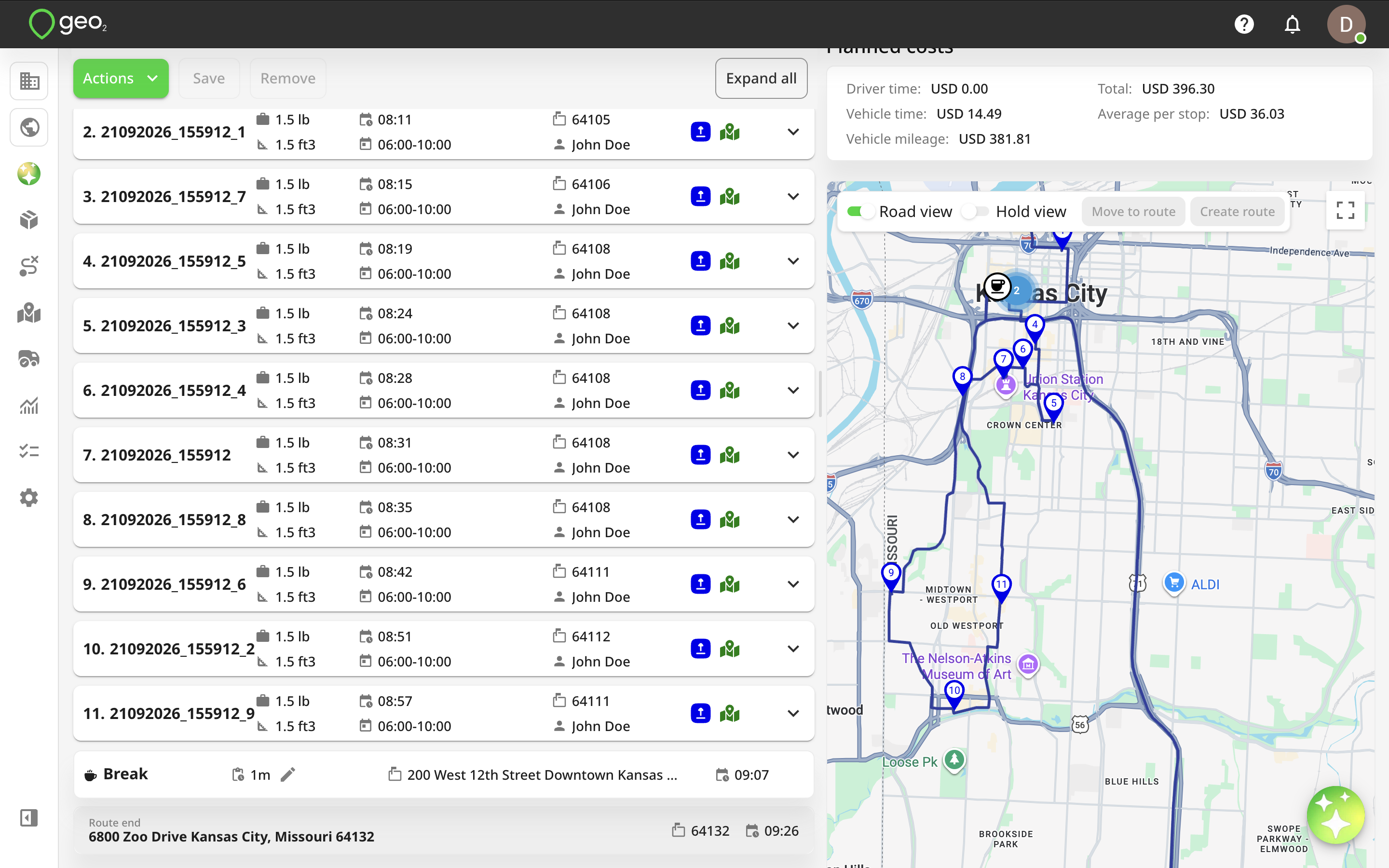1389x868 pixels.
Task: Open the package box sidebar icon
Action: [x=29, y=220]
